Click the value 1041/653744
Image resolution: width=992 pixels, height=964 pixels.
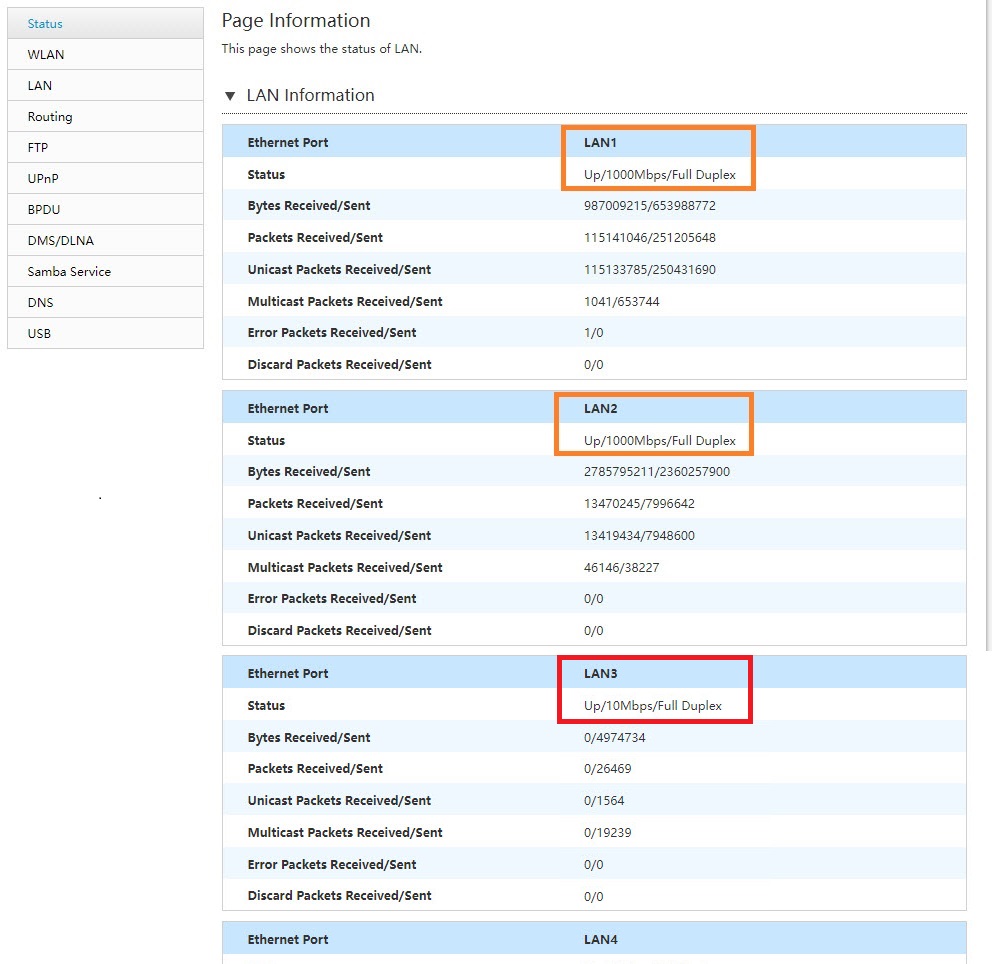coord(621,302)
